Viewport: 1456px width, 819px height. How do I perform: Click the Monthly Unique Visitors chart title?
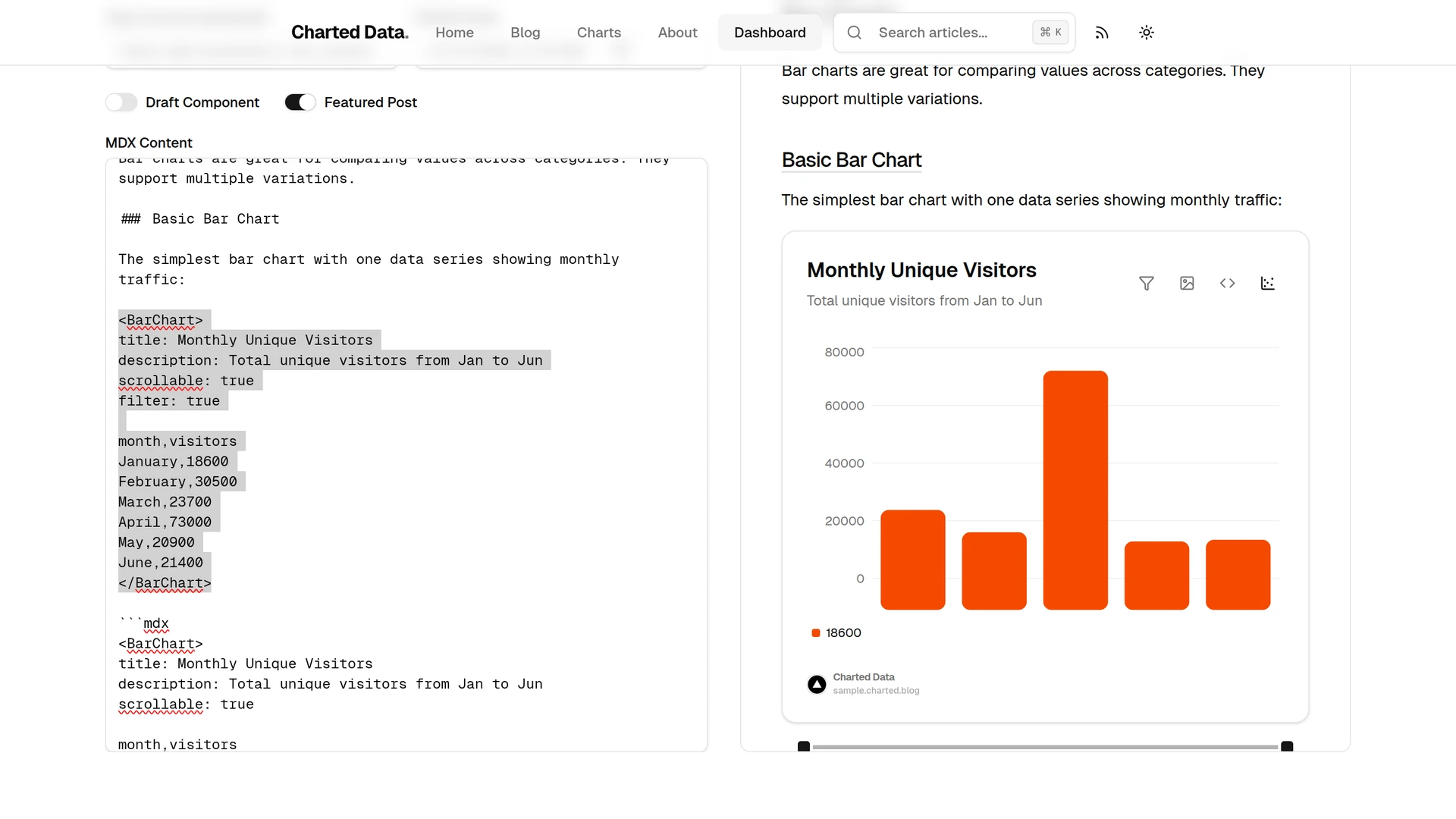921,270
